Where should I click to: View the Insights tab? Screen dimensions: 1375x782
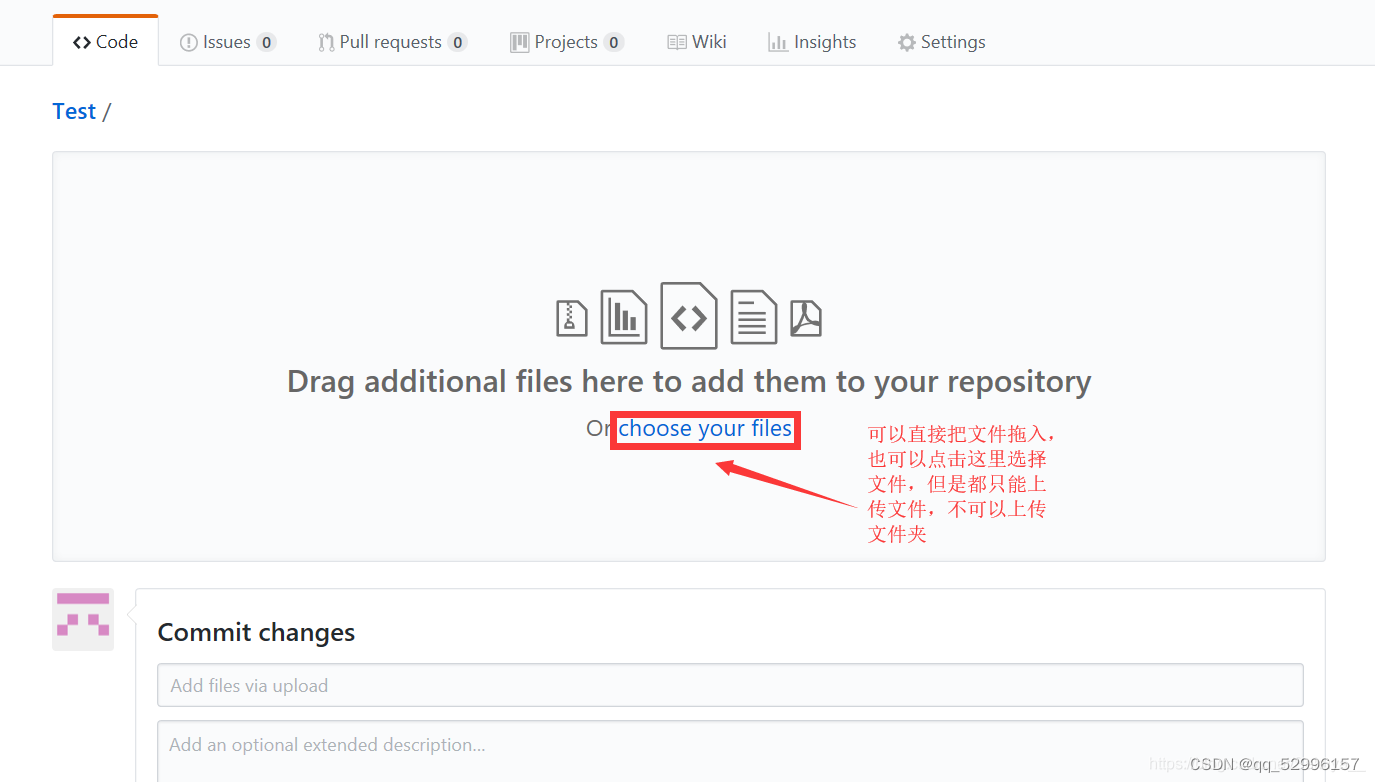812,42
